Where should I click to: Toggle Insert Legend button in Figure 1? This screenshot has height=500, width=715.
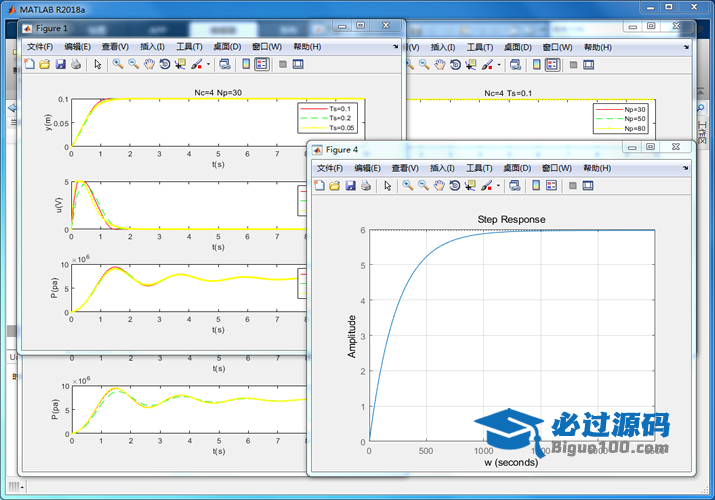(262, 64)
